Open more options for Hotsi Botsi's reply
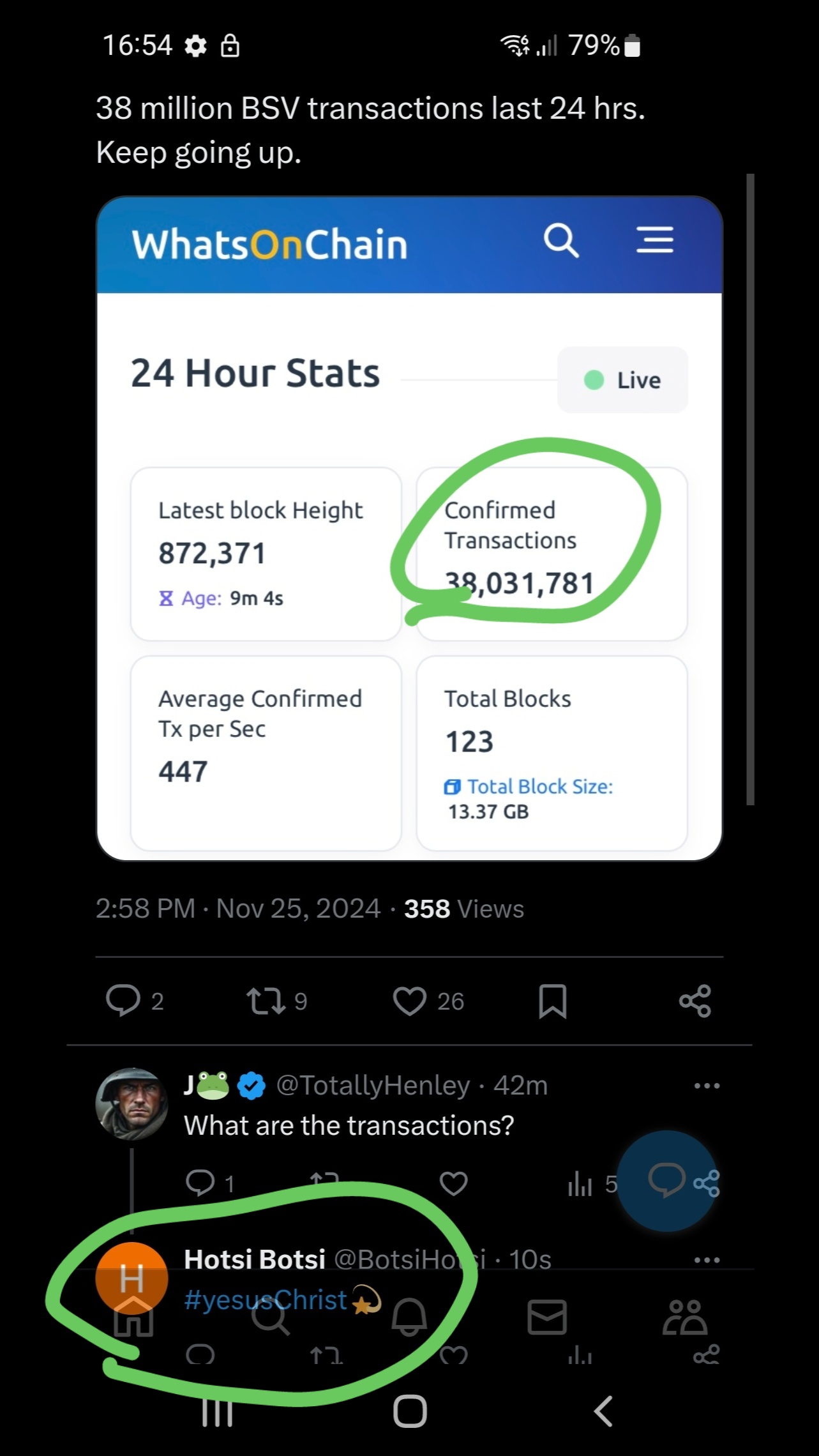Screen dimensions: 819x1456 [x=707, y=1260]
